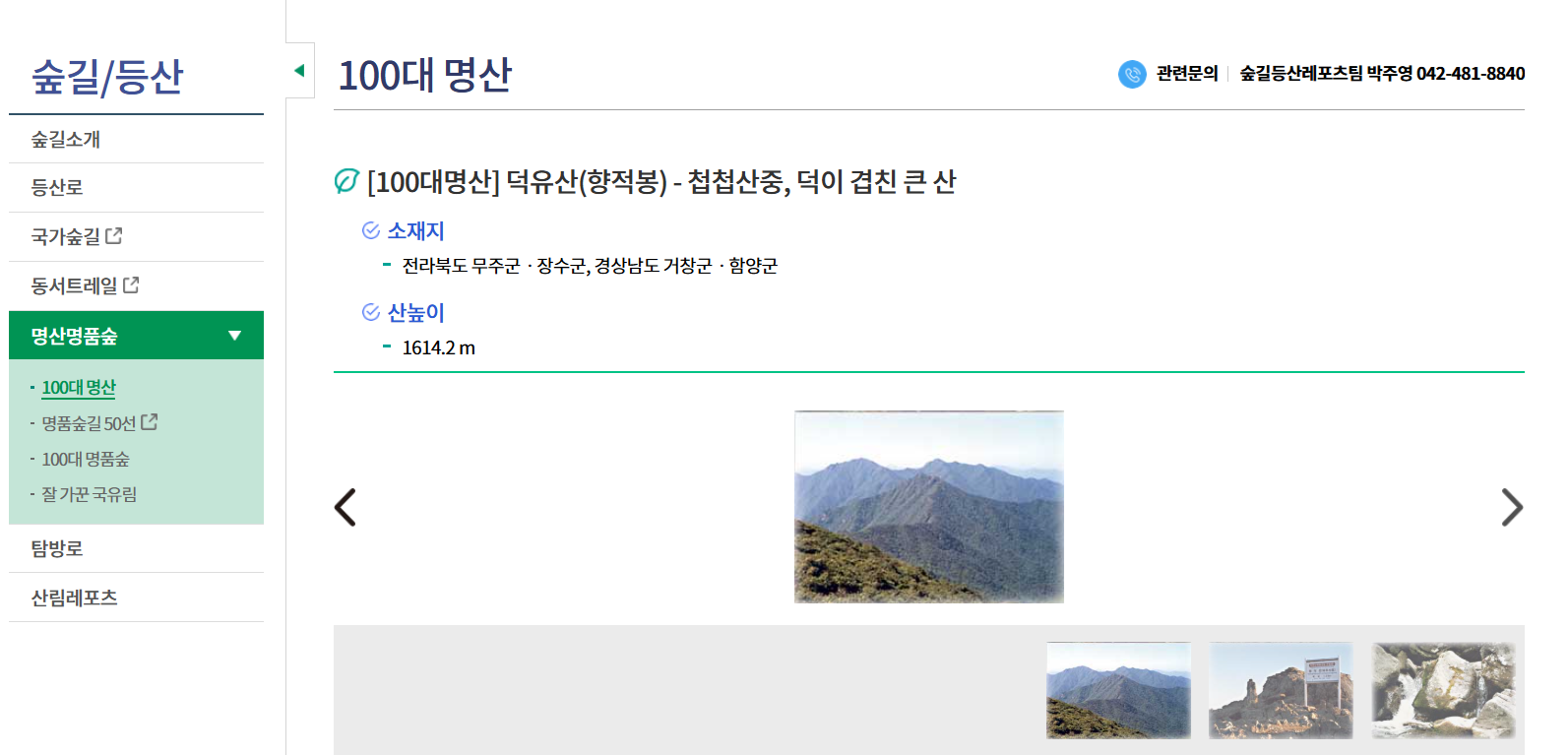This screenshot has width=1568, height=755.
Task: Click the leaf icon before the 덕유산 title
Action: [x=346, y=181]
